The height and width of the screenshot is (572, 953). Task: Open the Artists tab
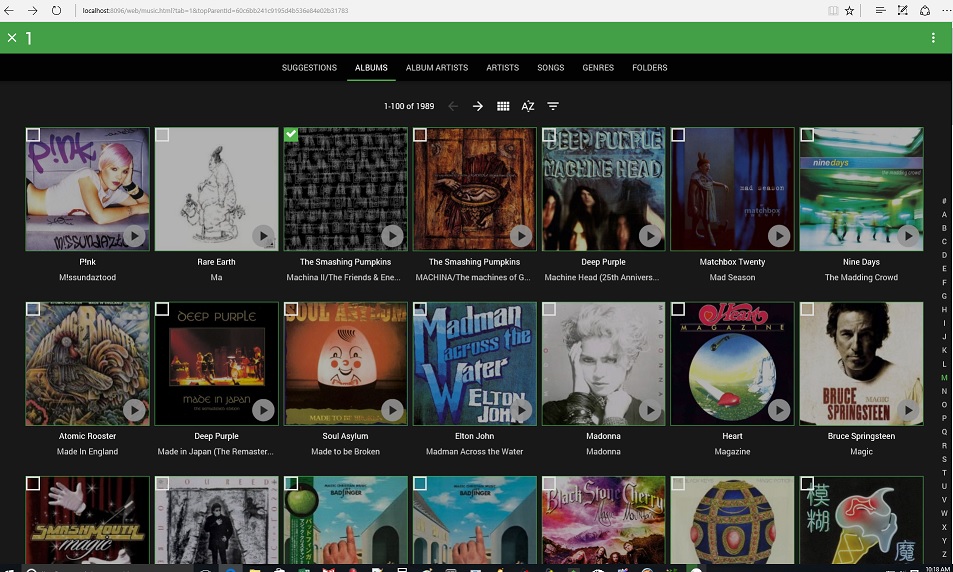point(503,67)
